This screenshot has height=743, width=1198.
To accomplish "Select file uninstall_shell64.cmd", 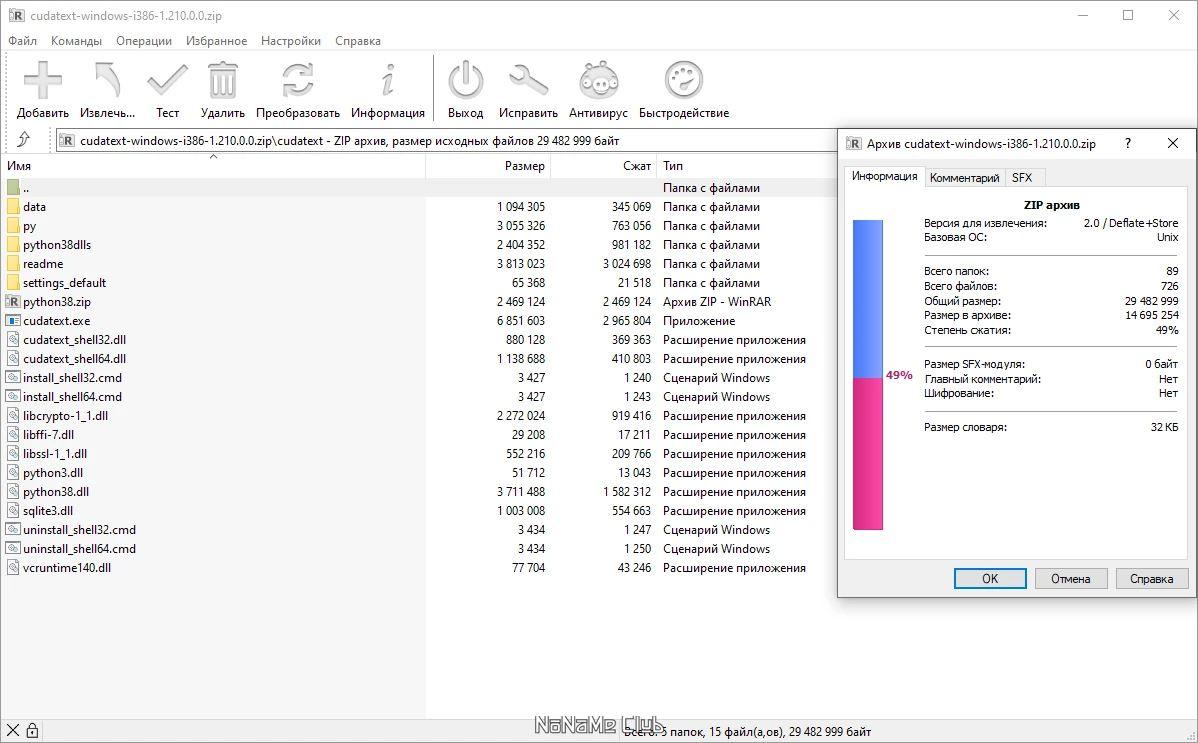I will [x=79, y=549].
